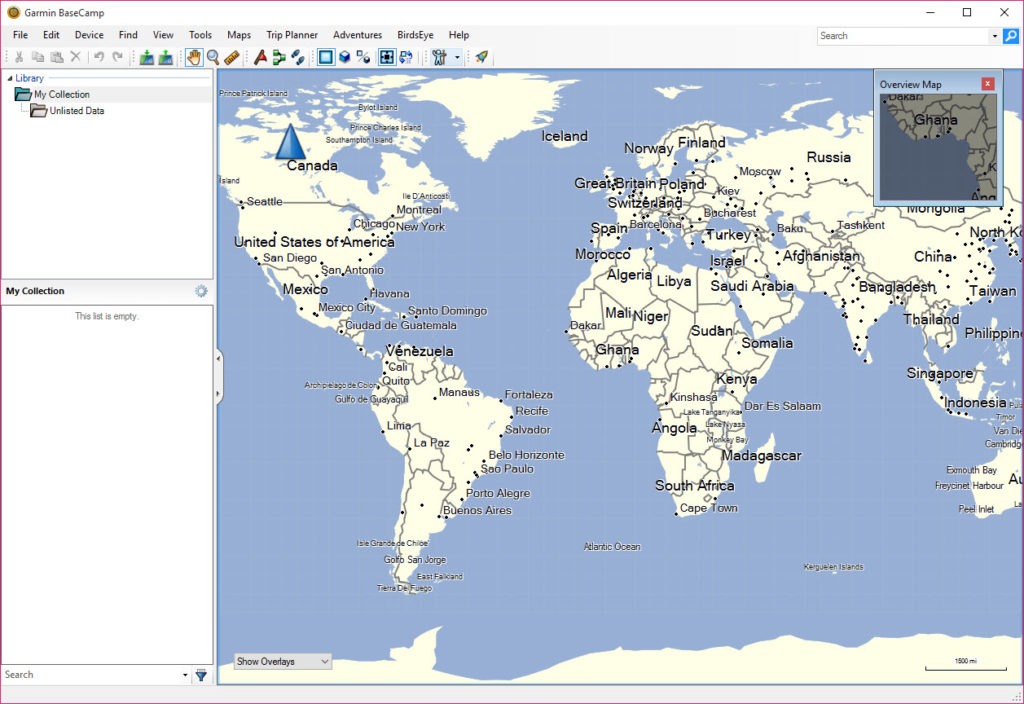1024x704 pixels.
Task: Click the Madagascar label on map
Action: click(761, 456)
